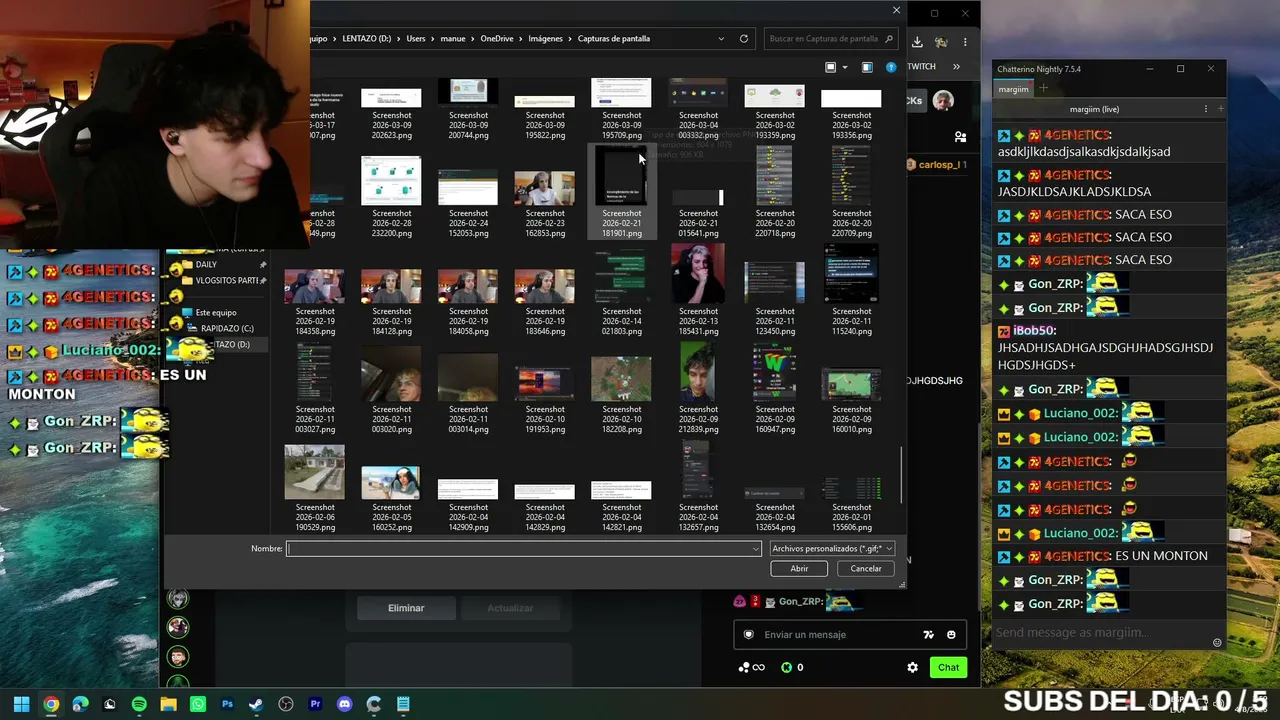Open emote picker in Twitch chat
The height and width of the screenshot is (720, 1280).
tap(951, 635)
